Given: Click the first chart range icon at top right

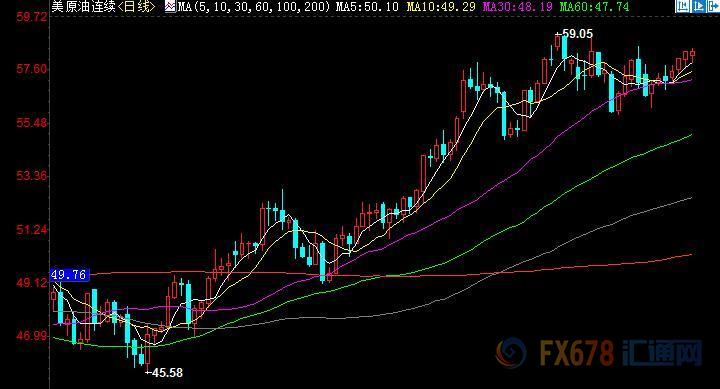Looking at the screenshot, I should (683, 6).
